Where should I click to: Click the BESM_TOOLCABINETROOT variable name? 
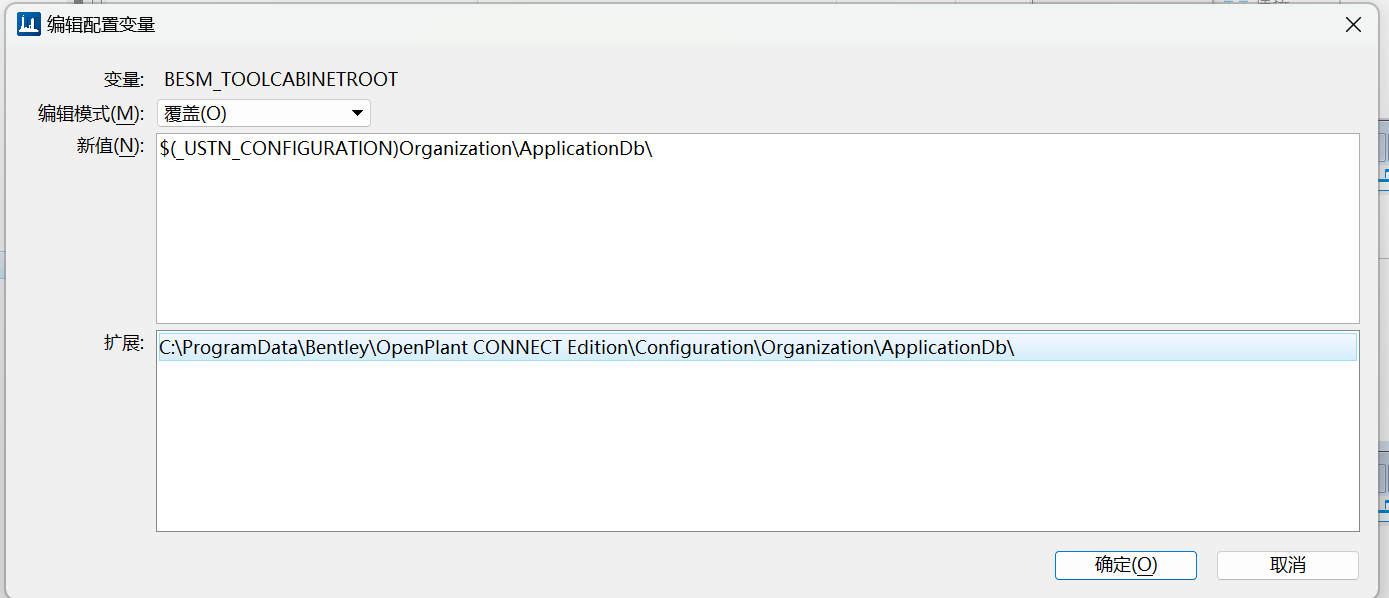point(281,80)
